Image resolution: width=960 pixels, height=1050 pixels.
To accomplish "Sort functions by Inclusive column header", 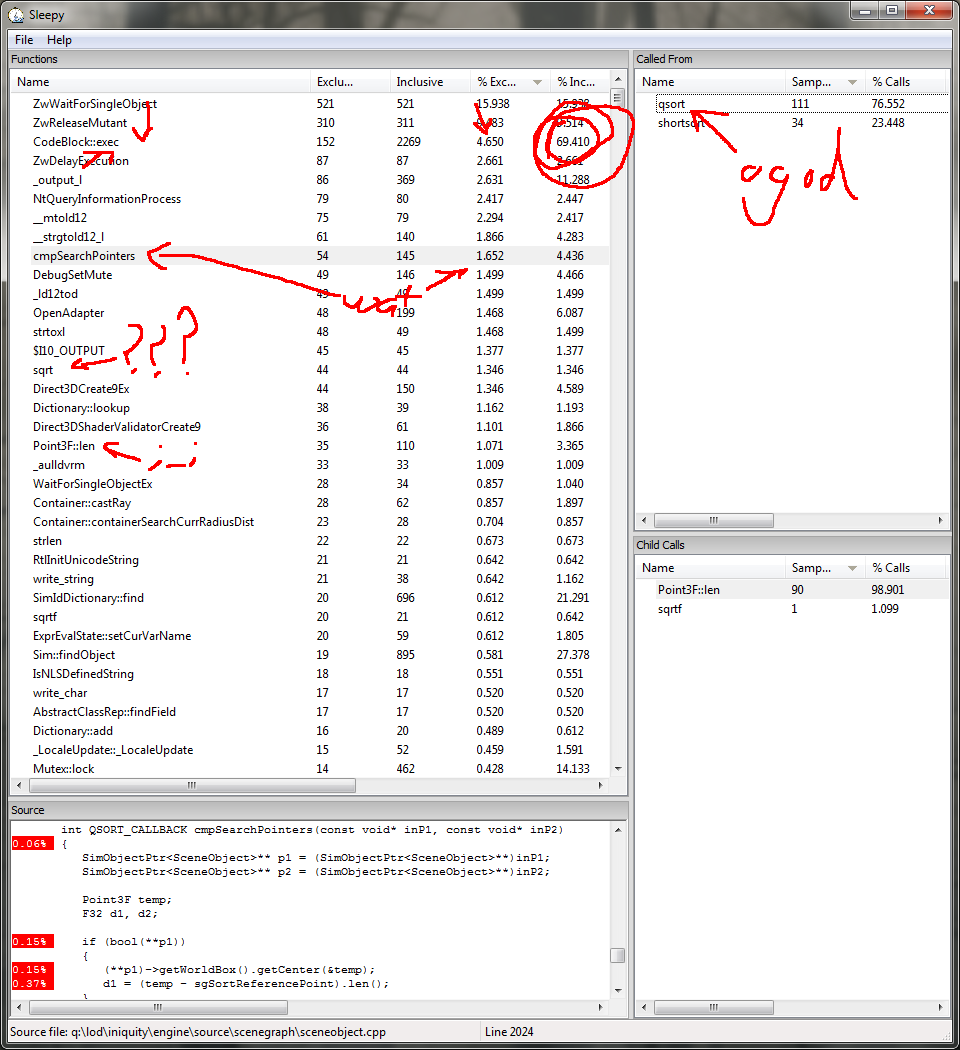I will coord(430,82).
